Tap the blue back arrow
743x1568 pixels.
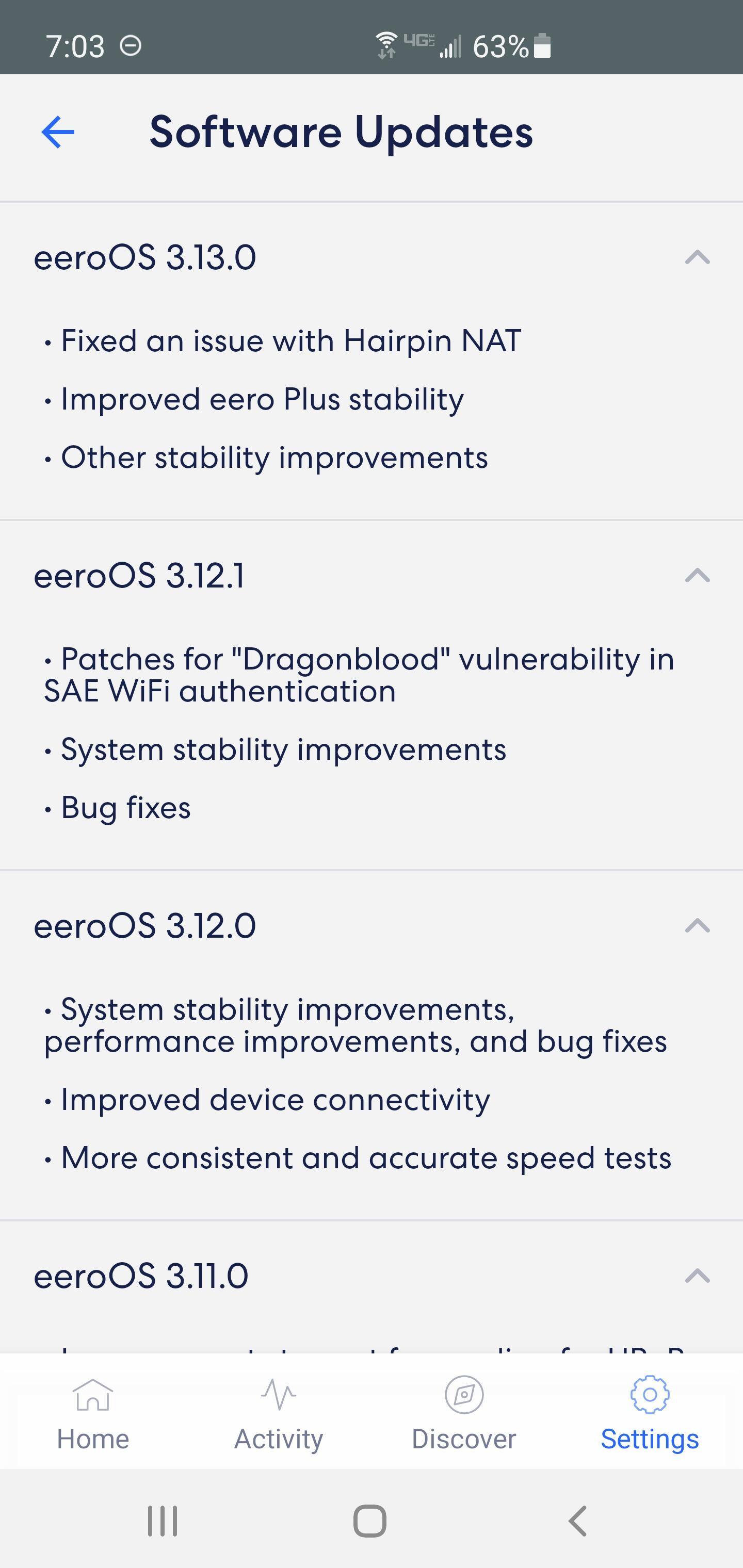[x=58, y=132]
